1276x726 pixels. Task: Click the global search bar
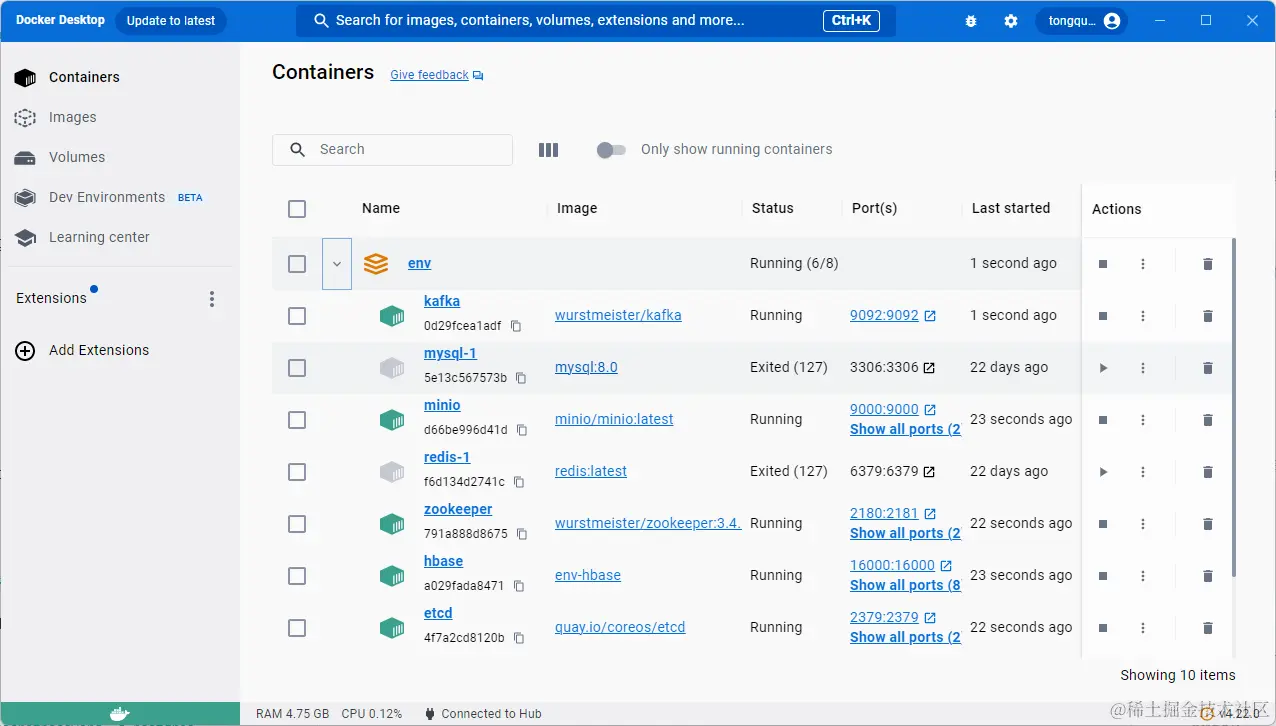pyautogui.click(x=596, y=21)
